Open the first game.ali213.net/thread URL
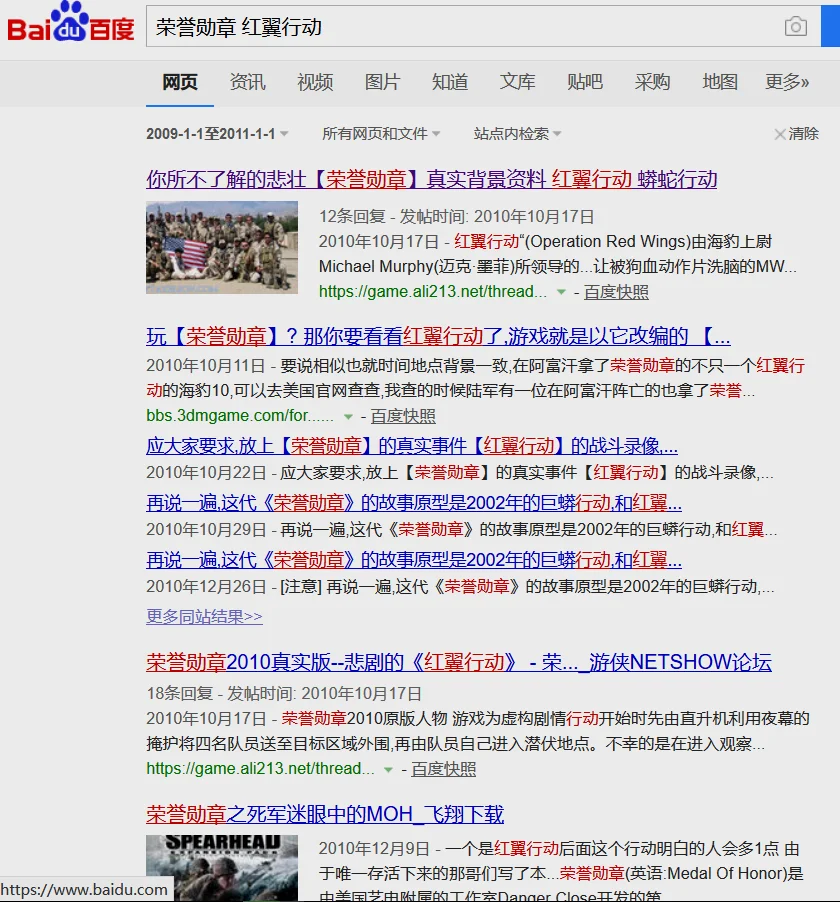The height and width of the screenshot is (902, 840). [433, 292]
